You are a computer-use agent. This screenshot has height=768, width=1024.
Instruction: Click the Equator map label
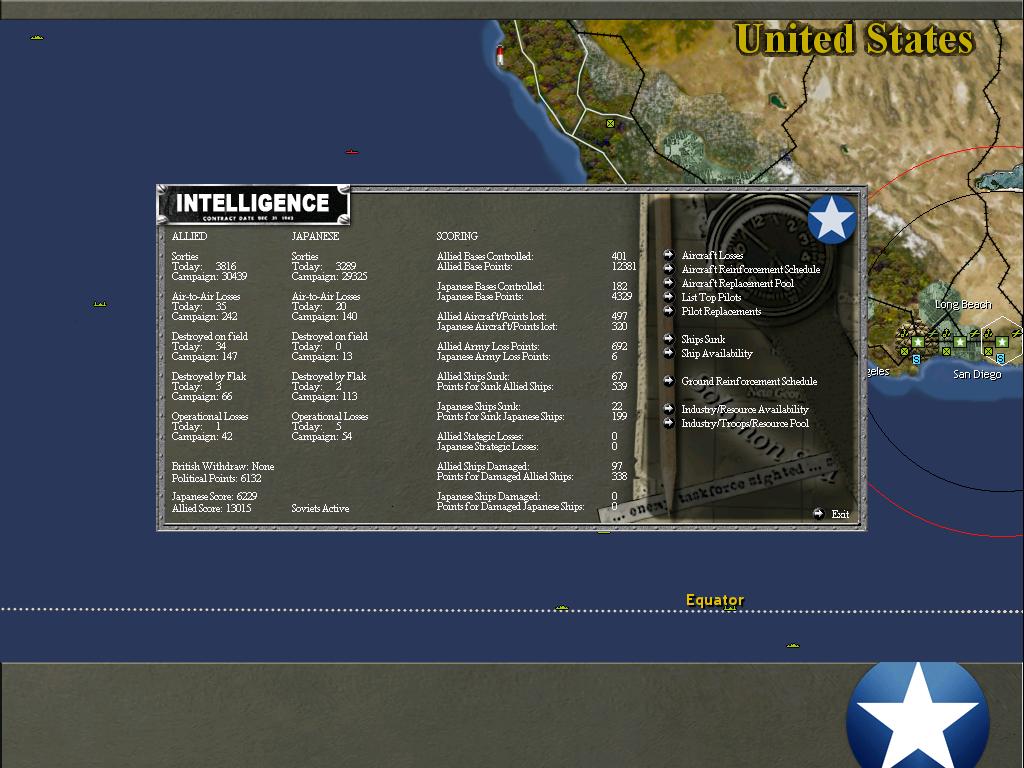(714, 600)
